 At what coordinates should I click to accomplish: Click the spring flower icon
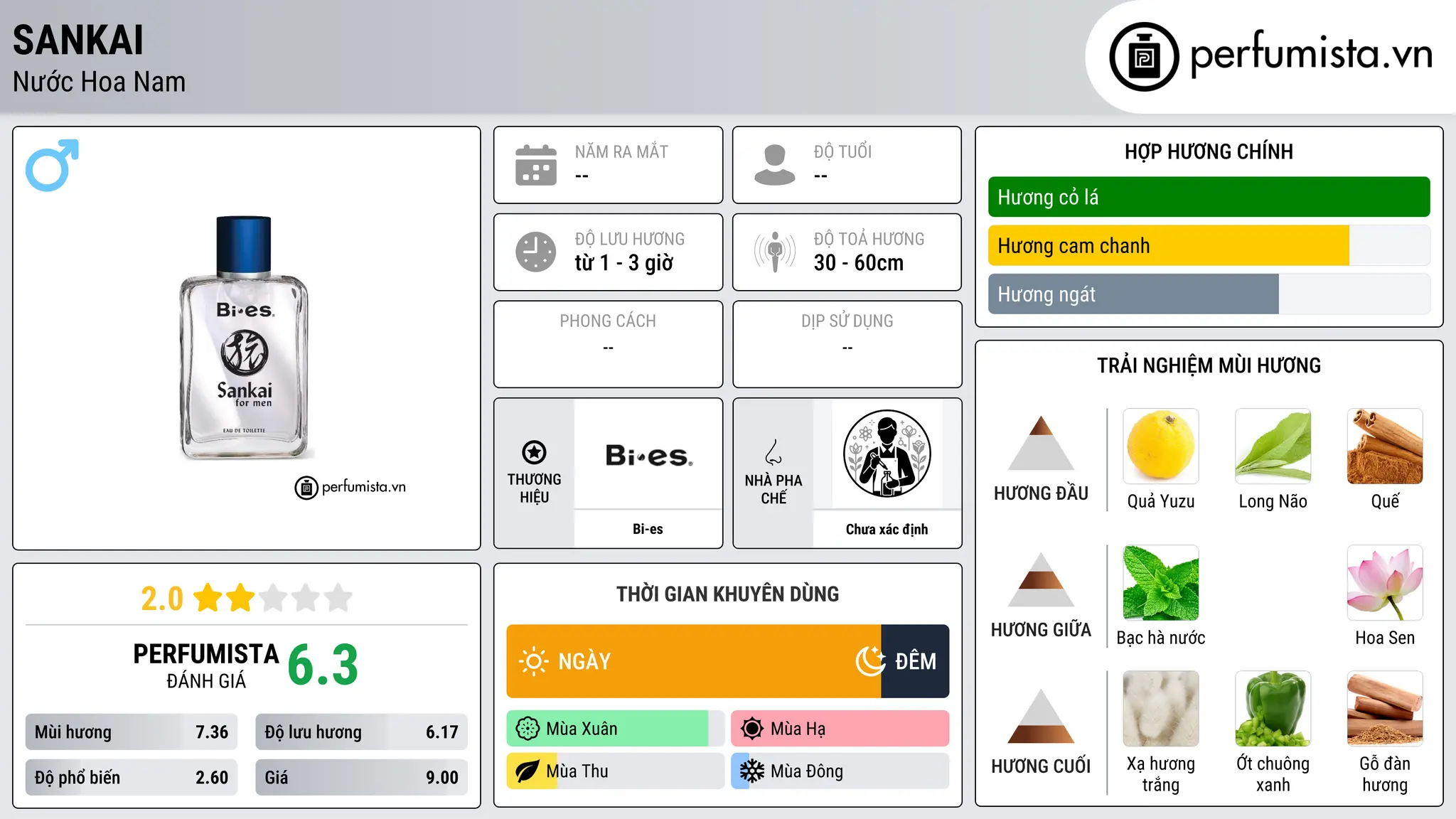tap(528, 729)
